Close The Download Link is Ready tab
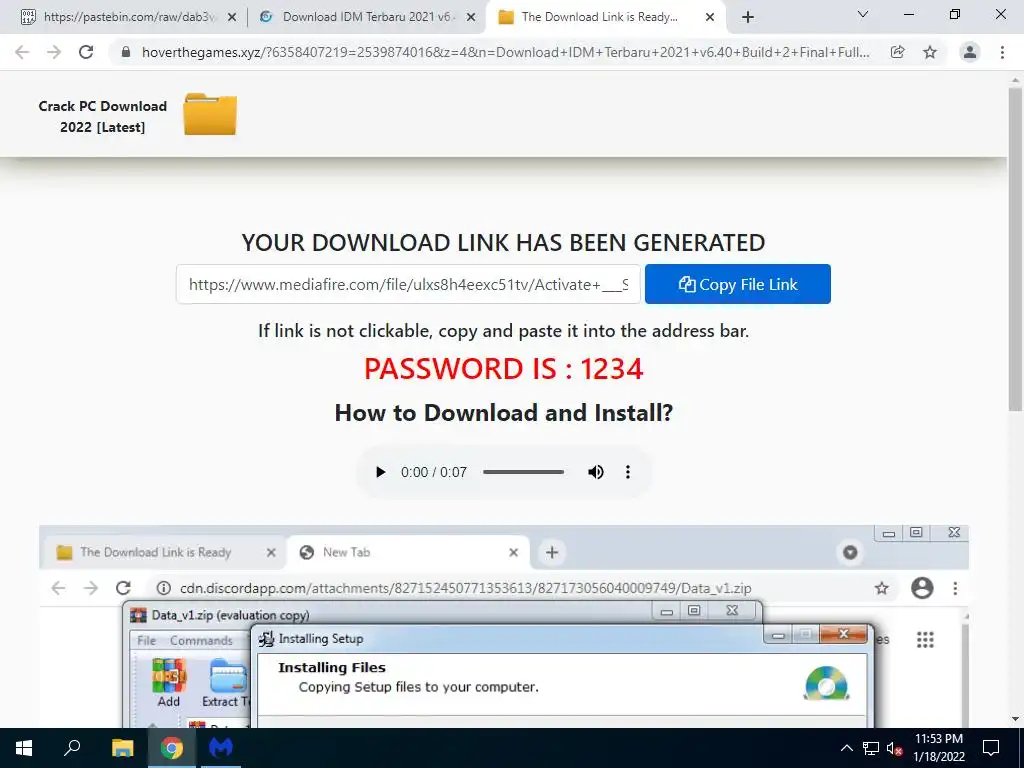The width and height of the screenshot is (1024, 768). click(710, 18)
